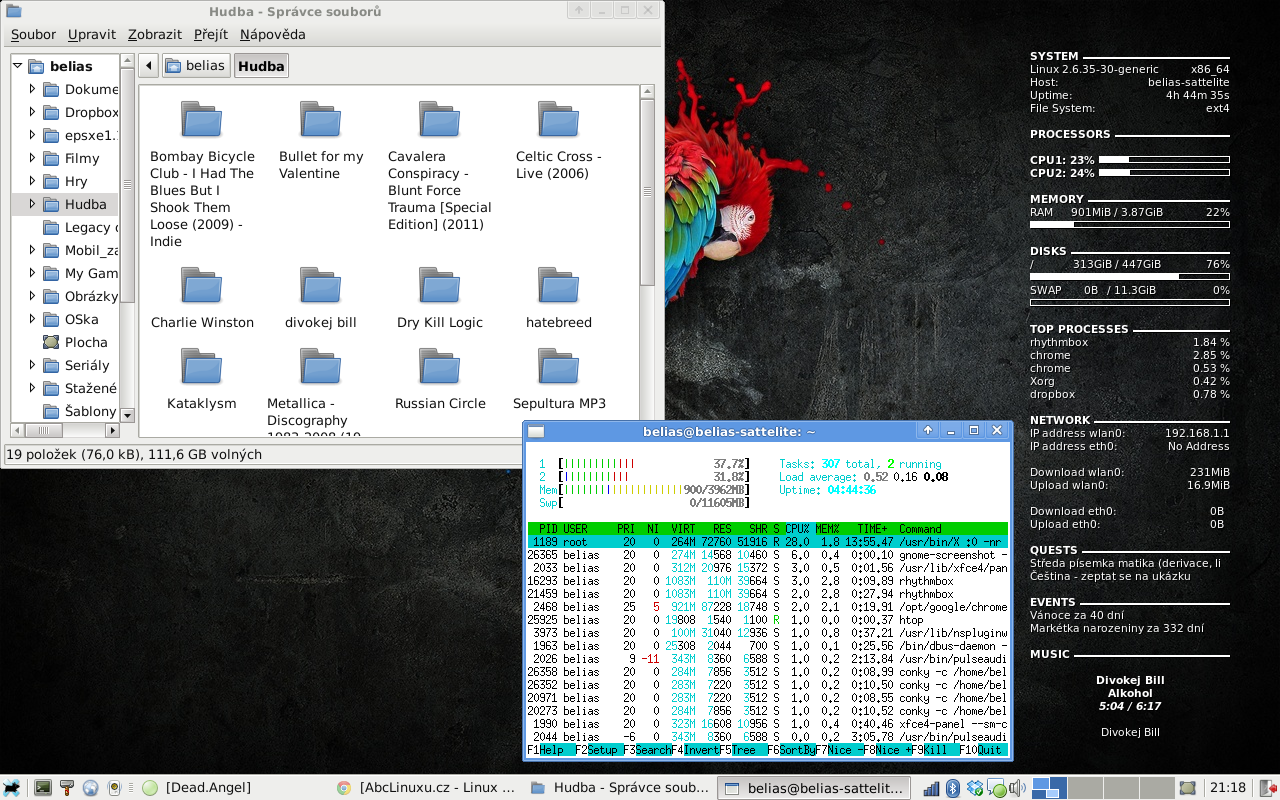Click the MEM% column header in htop
Image resolution: width=1280 pixels, height=800 pixels.
pos(827,528)
